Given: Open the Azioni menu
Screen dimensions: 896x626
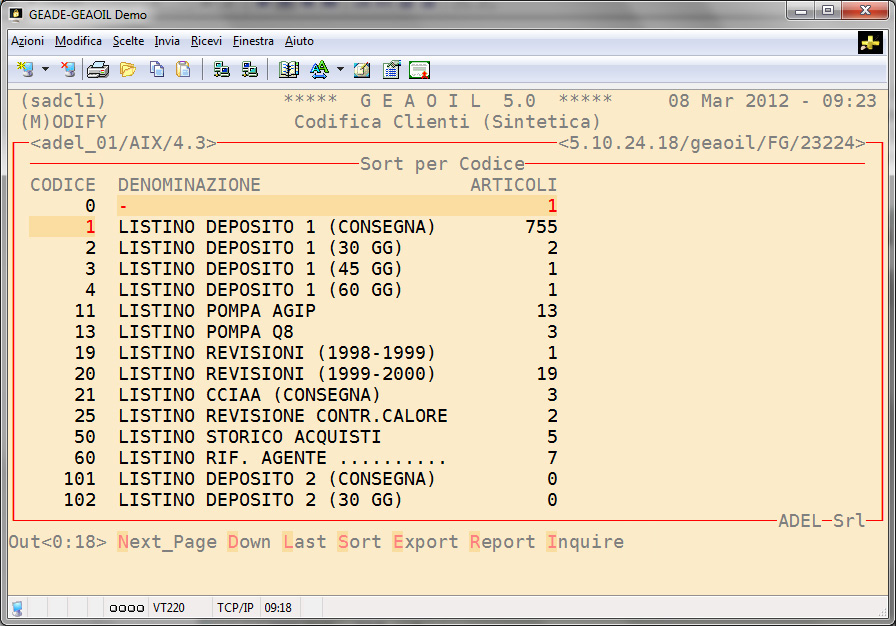Looking at the screenshot, I should point(27,41).
